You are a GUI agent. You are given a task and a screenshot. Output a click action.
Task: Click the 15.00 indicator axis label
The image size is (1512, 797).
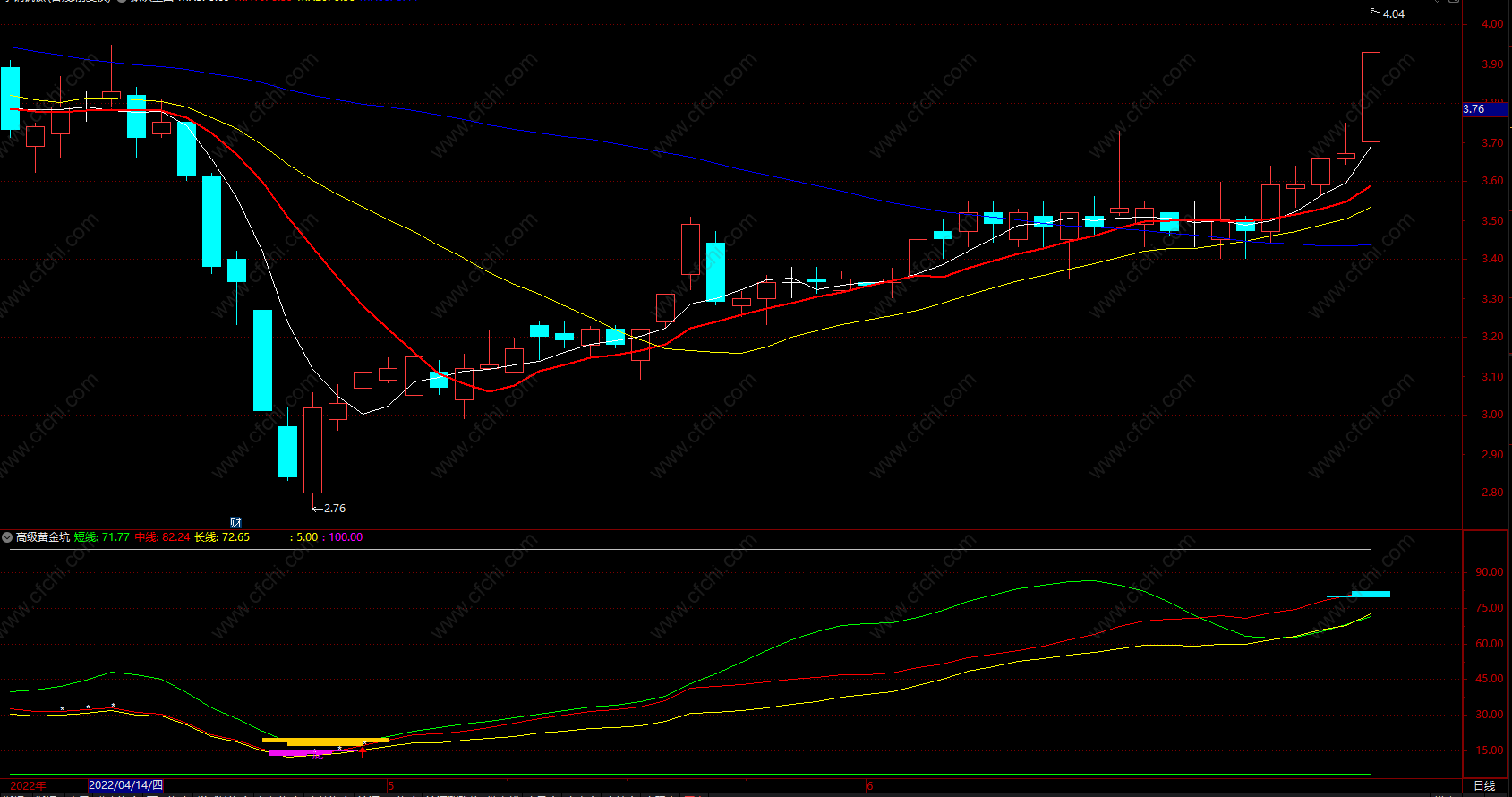[x=1490, y=750]
